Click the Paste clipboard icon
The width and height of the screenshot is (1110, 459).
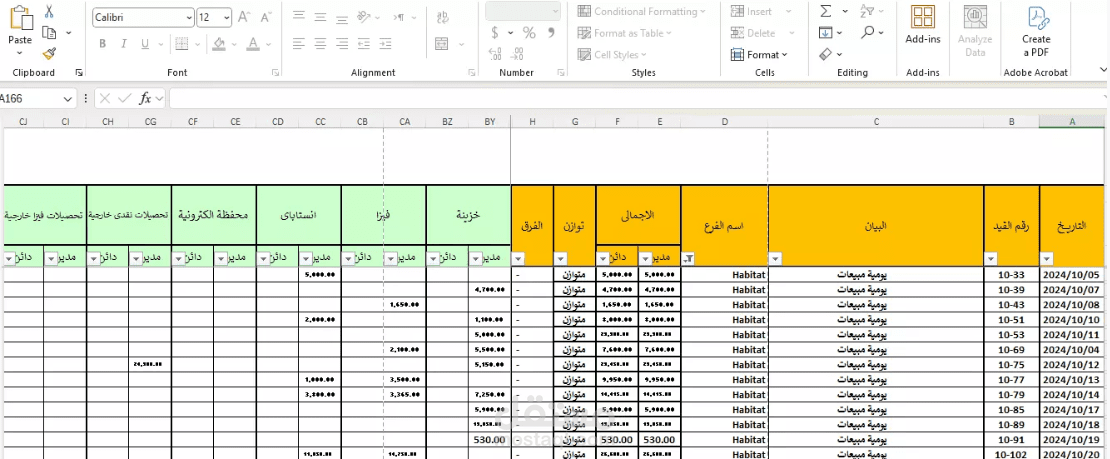(x=20, y=17)
